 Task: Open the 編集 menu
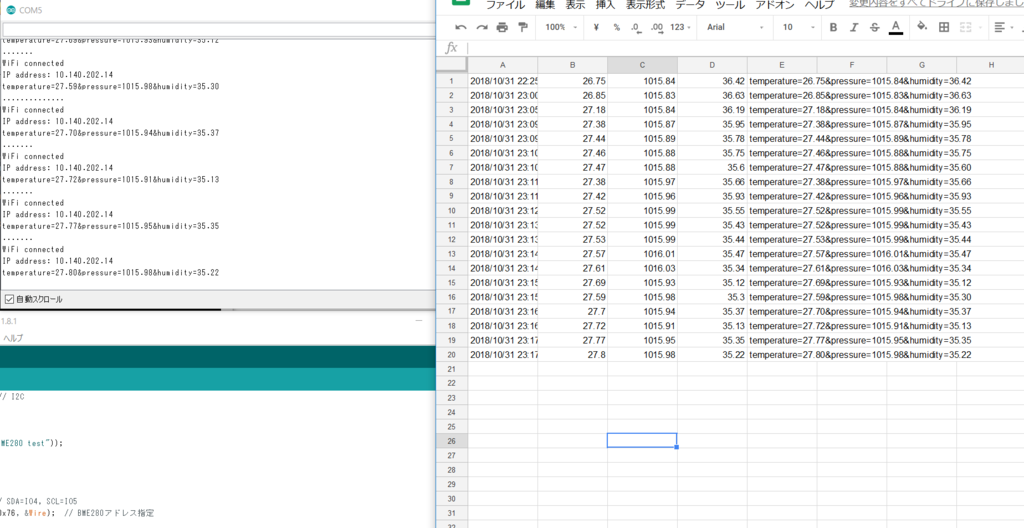coord(545,5)
